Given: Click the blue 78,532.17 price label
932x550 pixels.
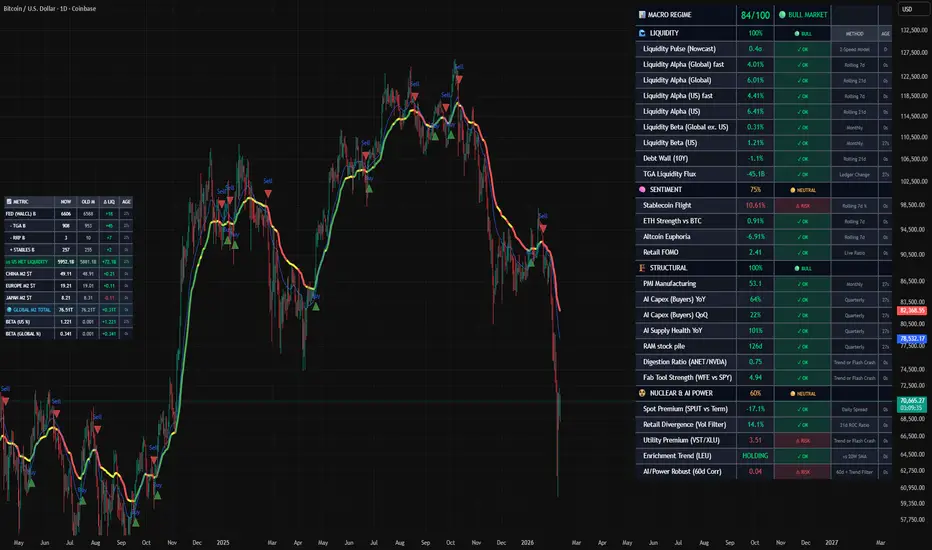Looking at the screenshot, I should pos(913,340).
